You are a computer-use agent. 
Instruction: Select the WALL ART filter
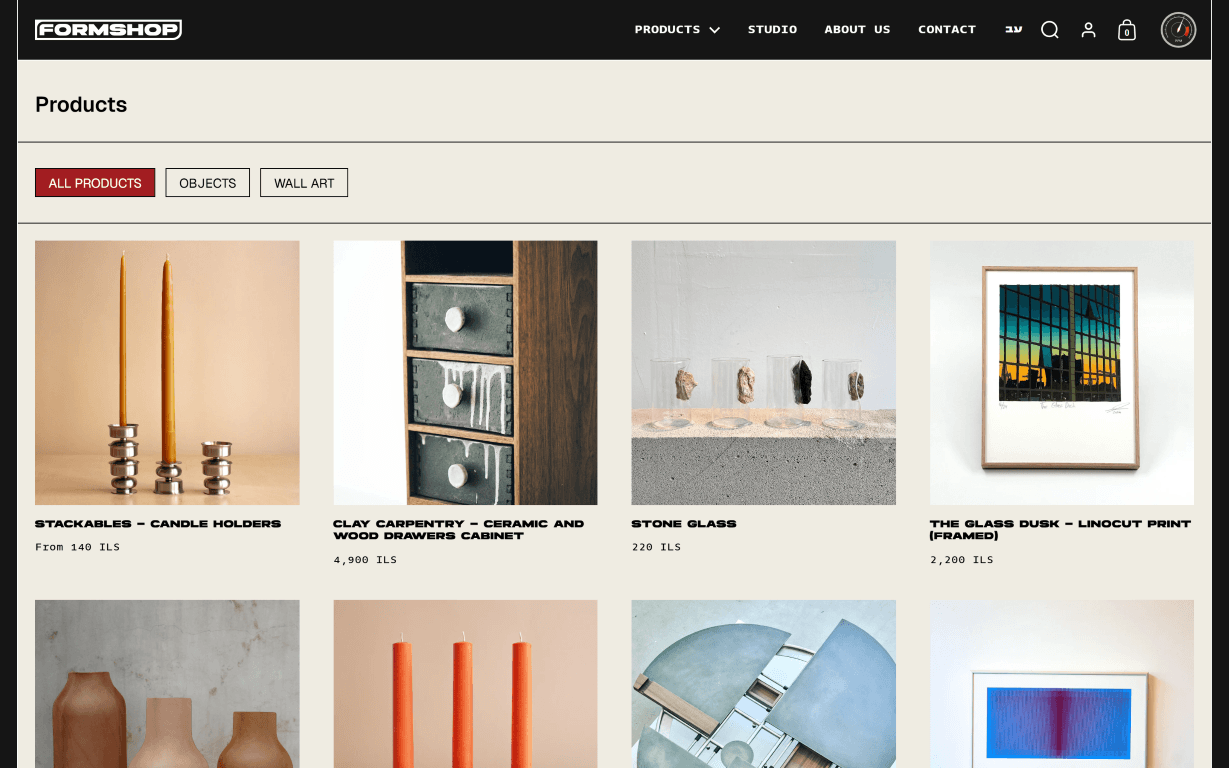click(303, 182)
